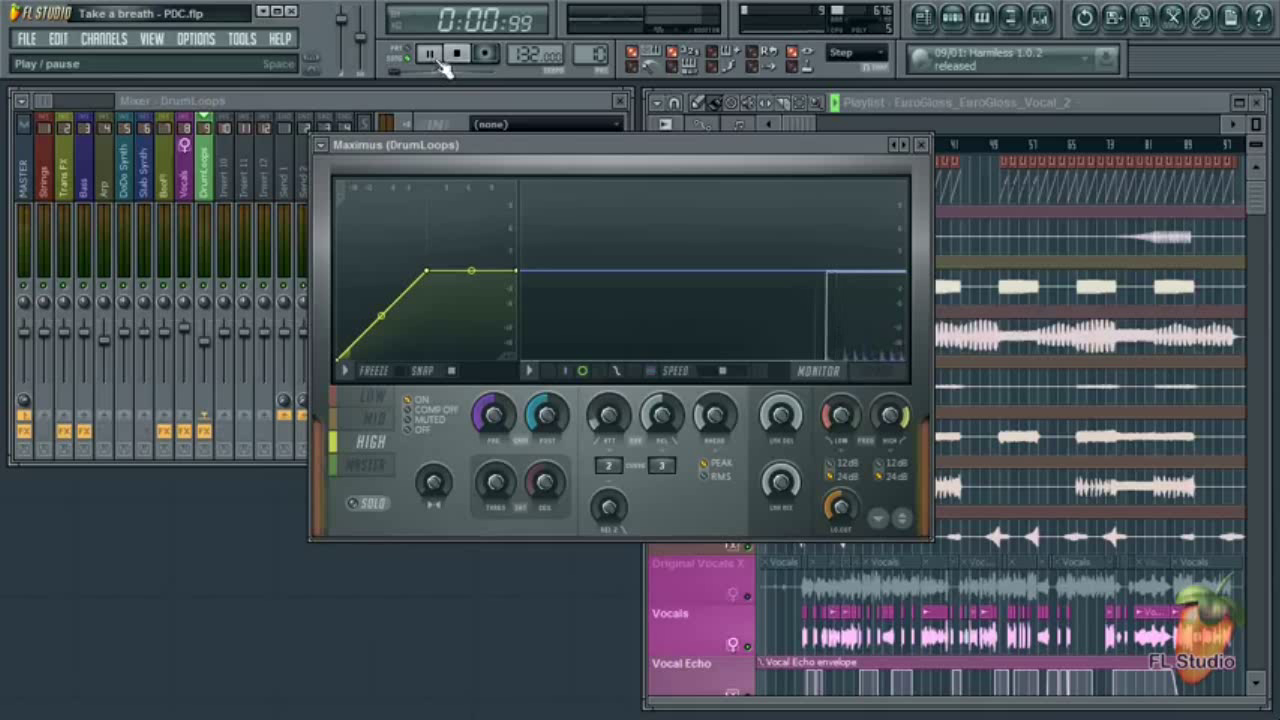Open the mixer input (none) dropdown
Viewport: 1280px width, 720px height.
tap(546, 124)
